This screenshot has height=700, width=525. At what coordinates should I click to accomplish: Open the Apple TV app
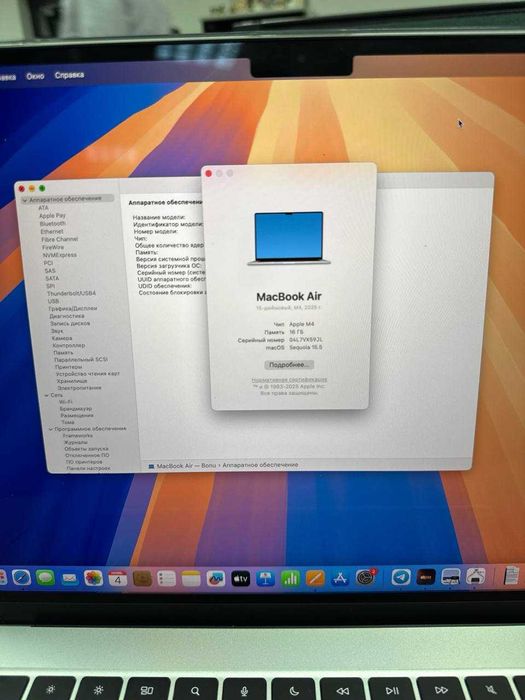[x=241, y=579]
